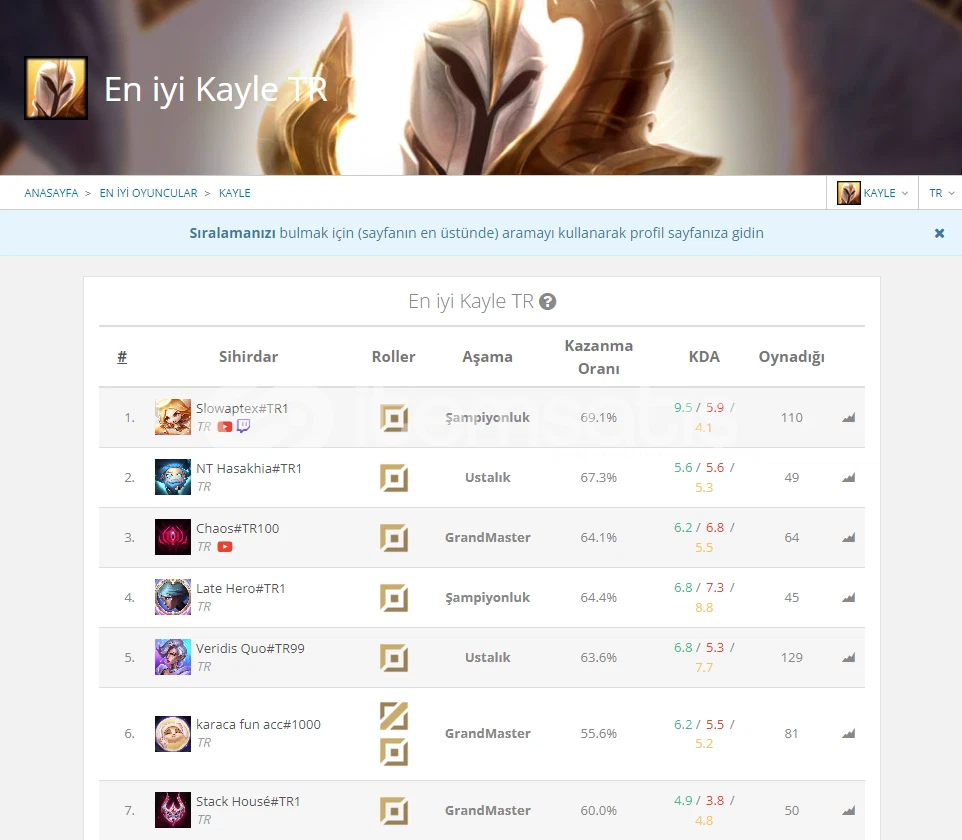Click Ustalık tier in Veridis Quo row

click(x=488, y=658)
